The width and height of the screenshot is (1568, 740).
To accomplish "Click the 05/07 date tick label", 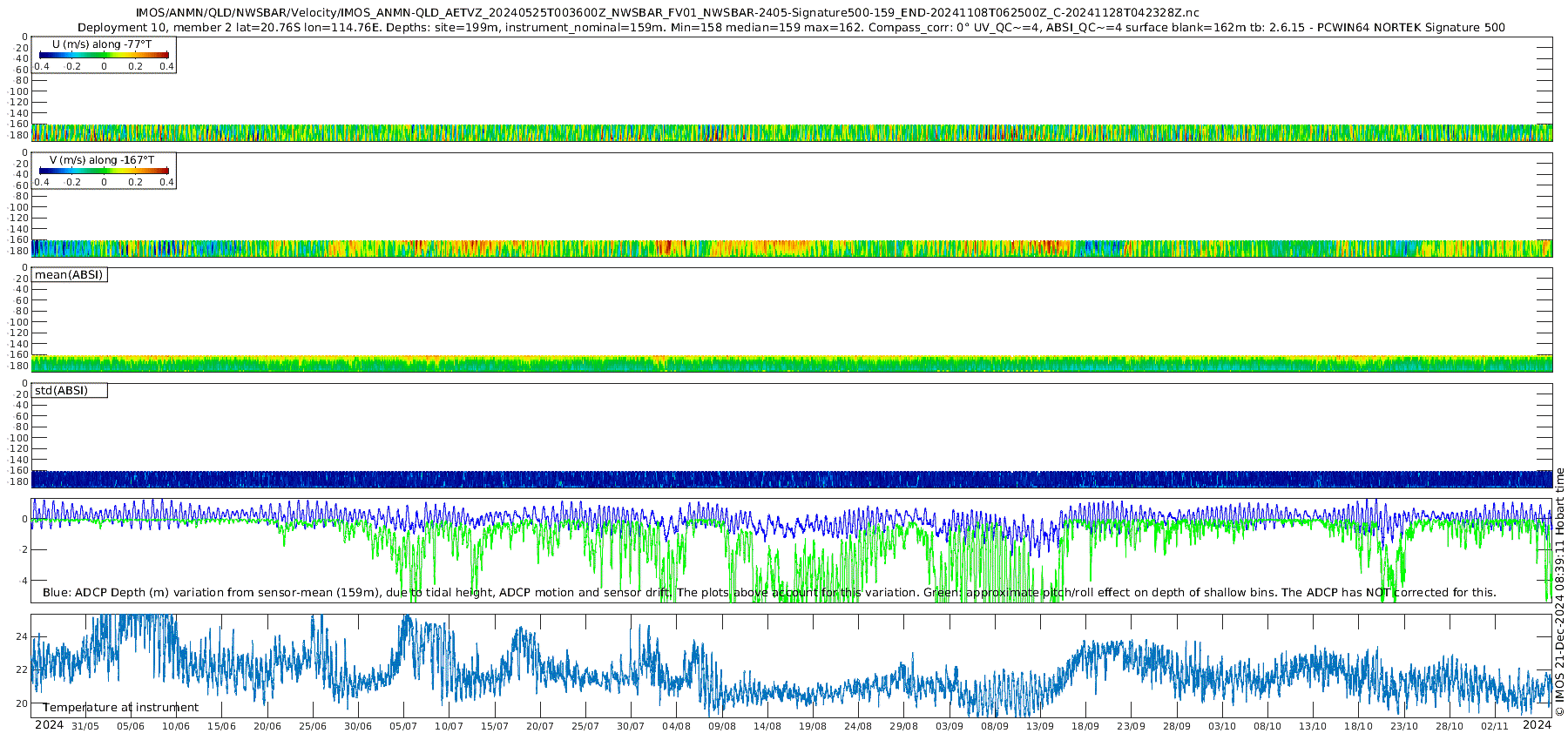I will [403, 726].
